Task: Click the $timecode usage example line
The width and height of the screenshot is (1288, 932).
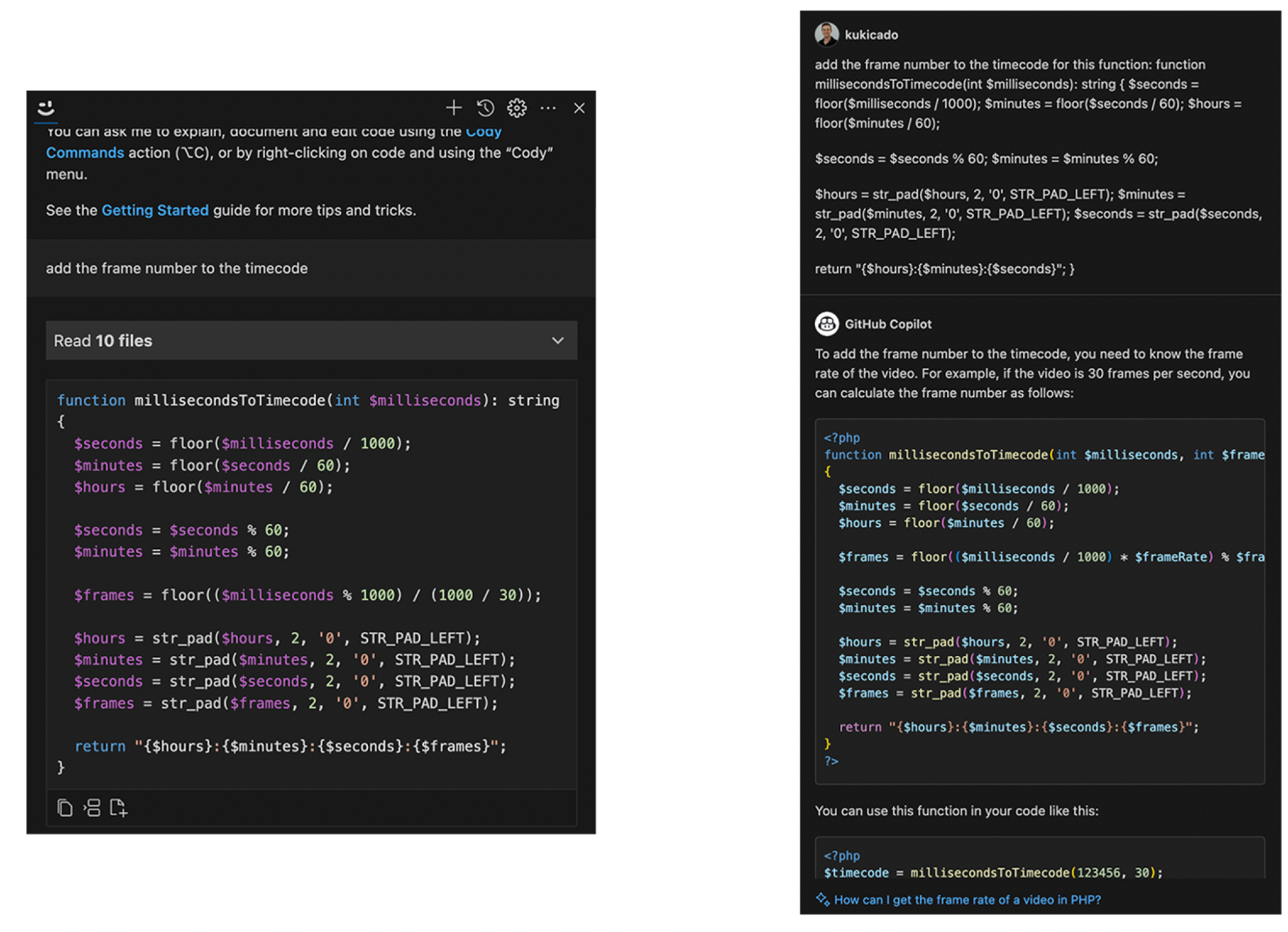Action: pos(993,873)
